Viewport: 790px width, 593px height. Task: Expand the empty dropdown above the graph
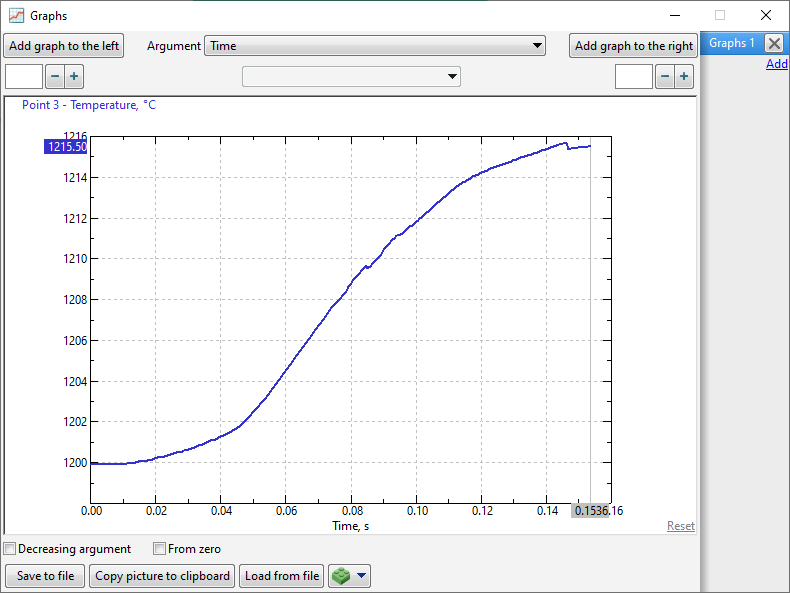[x=351, y=77]
